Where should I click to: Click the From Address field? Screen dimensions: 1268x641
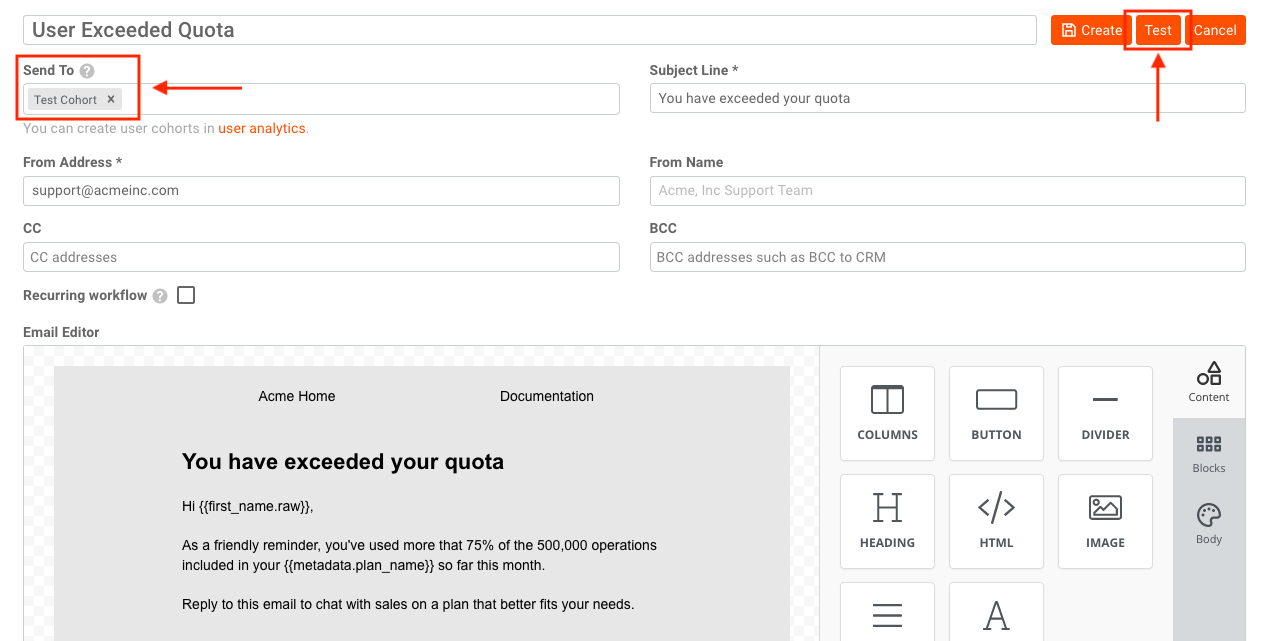(x=321, y=190)
